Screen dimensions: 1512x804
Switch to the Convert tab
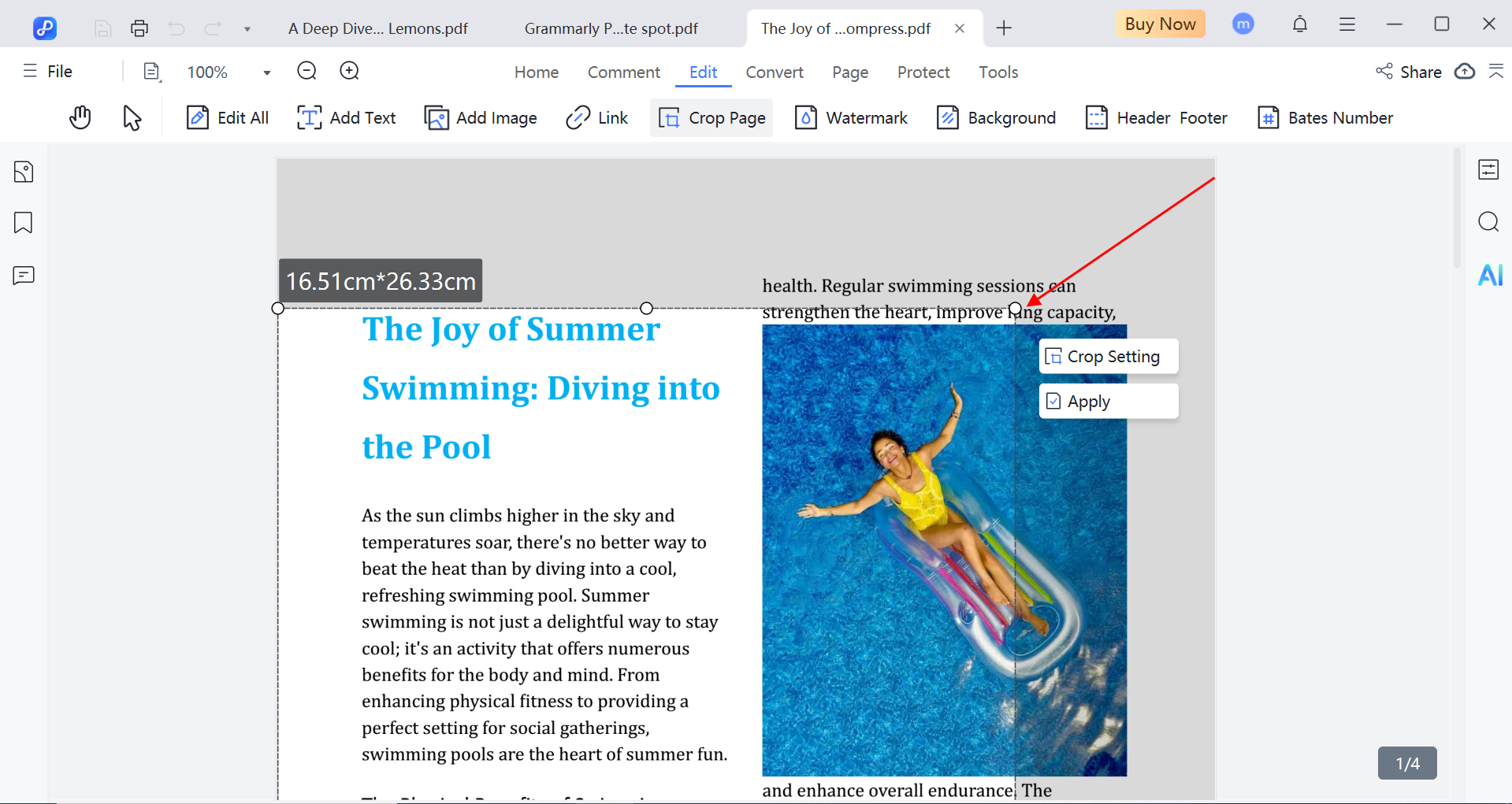click(x=774, y=72)
